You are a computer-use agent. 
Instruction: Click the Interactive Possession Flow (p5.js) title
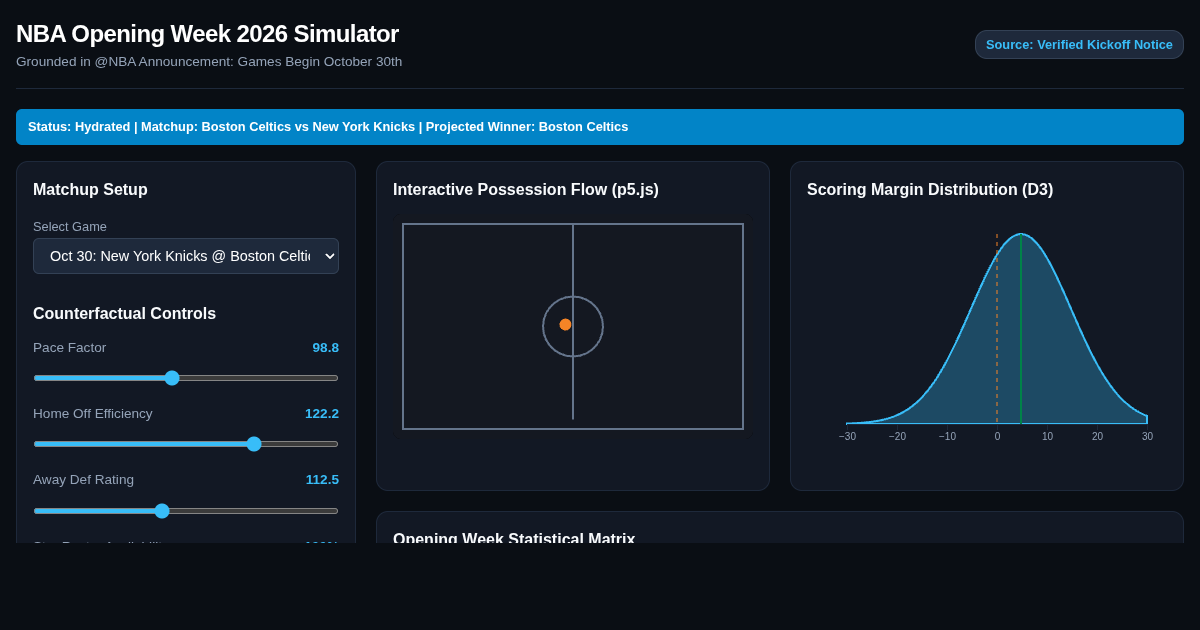(x=526, y=190)
